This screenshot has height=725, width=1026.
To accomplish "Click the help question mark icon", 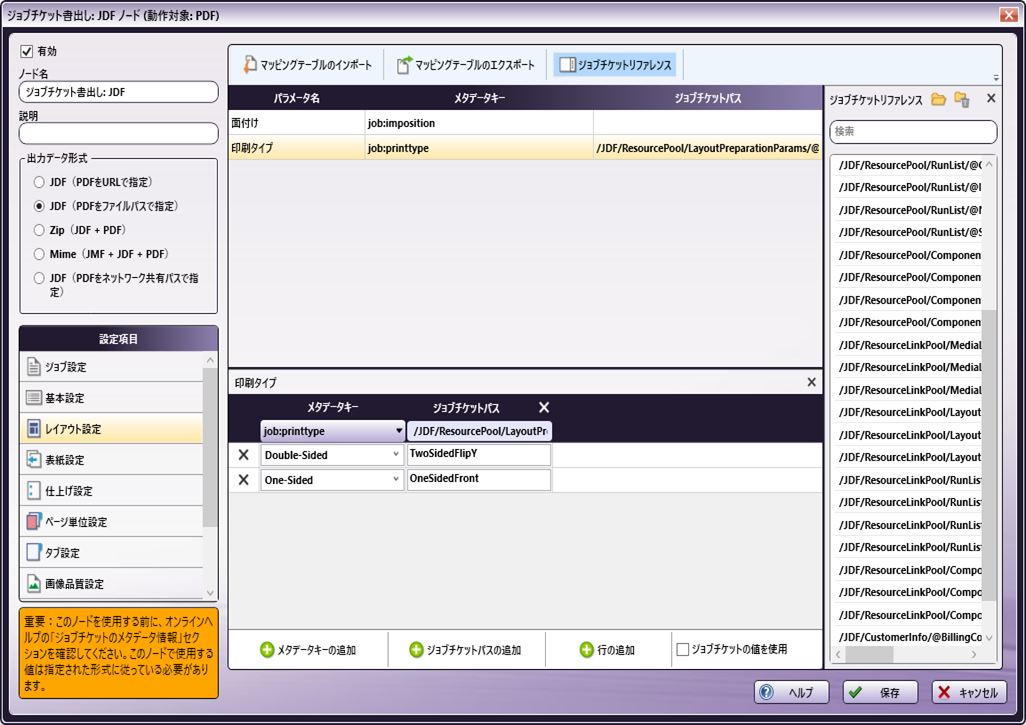I will 766,692.
